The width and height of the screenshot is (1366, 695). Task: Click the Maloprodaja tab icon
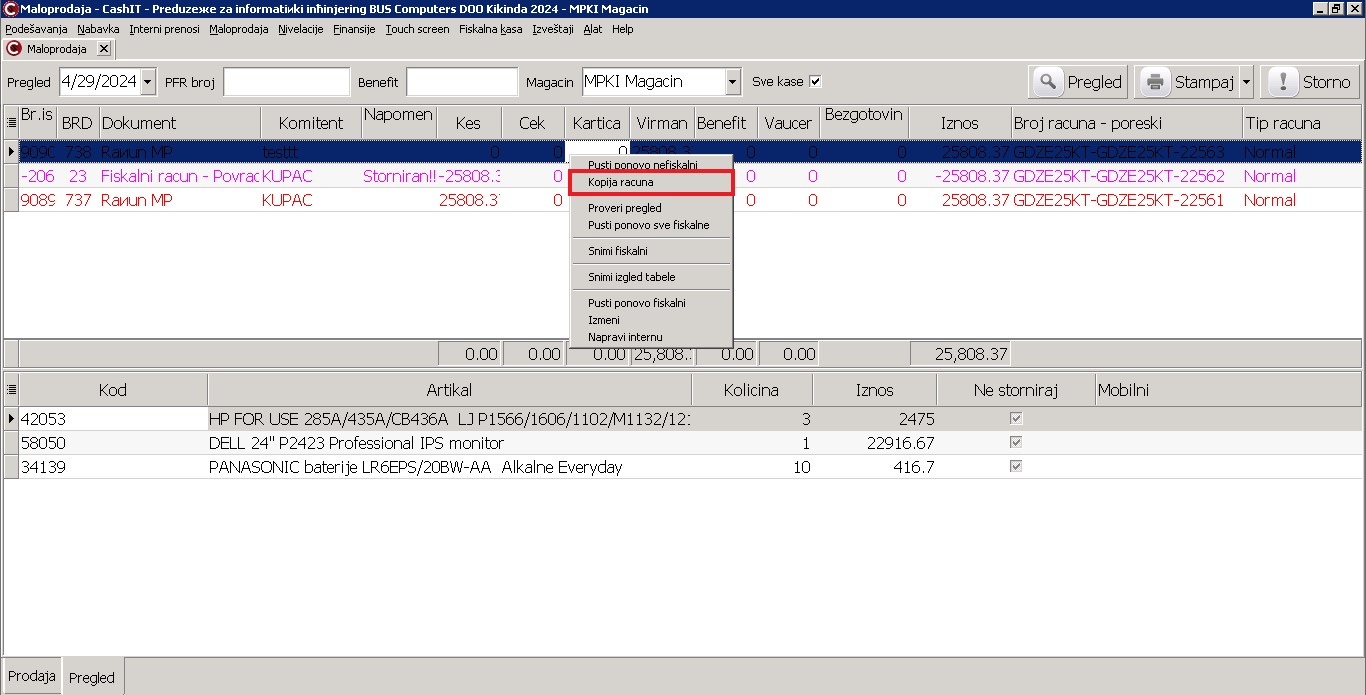(x=15, y=48)
